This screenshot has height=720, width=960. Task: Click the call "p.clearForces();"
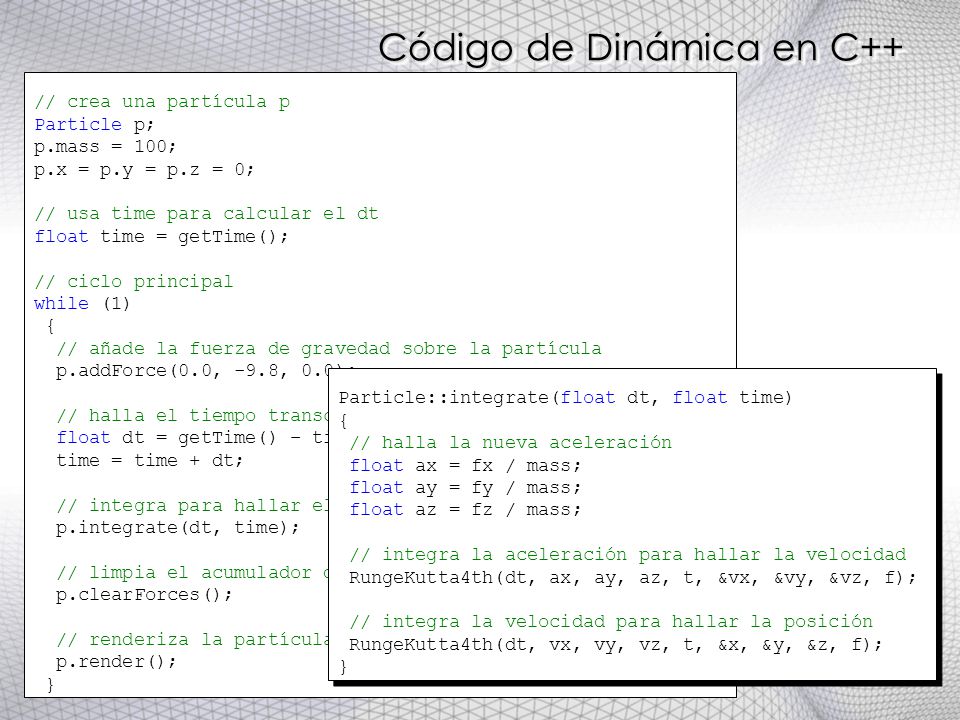(144, 595)
